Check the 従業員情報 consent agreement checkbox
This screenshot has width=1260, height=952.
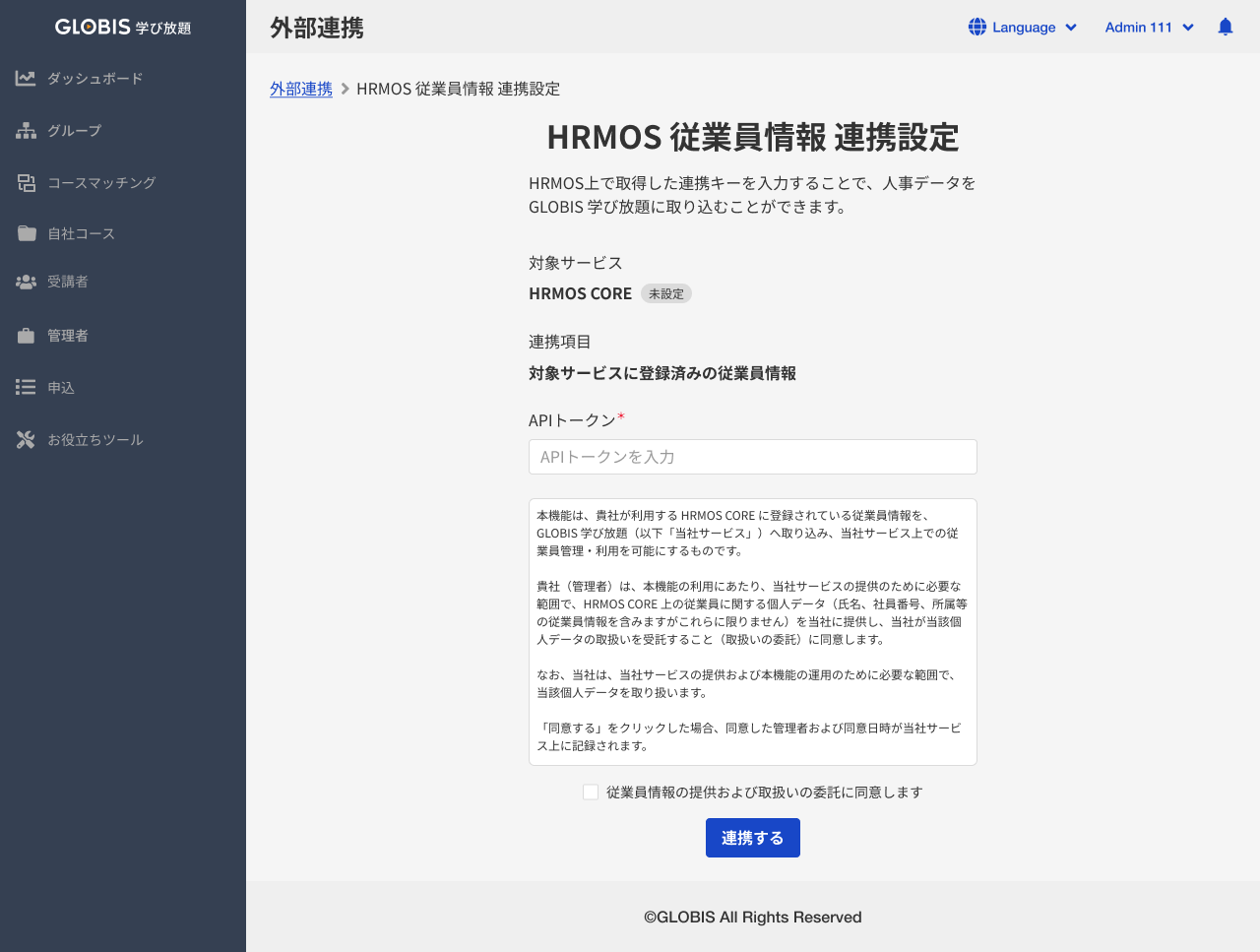pos(591,793)
